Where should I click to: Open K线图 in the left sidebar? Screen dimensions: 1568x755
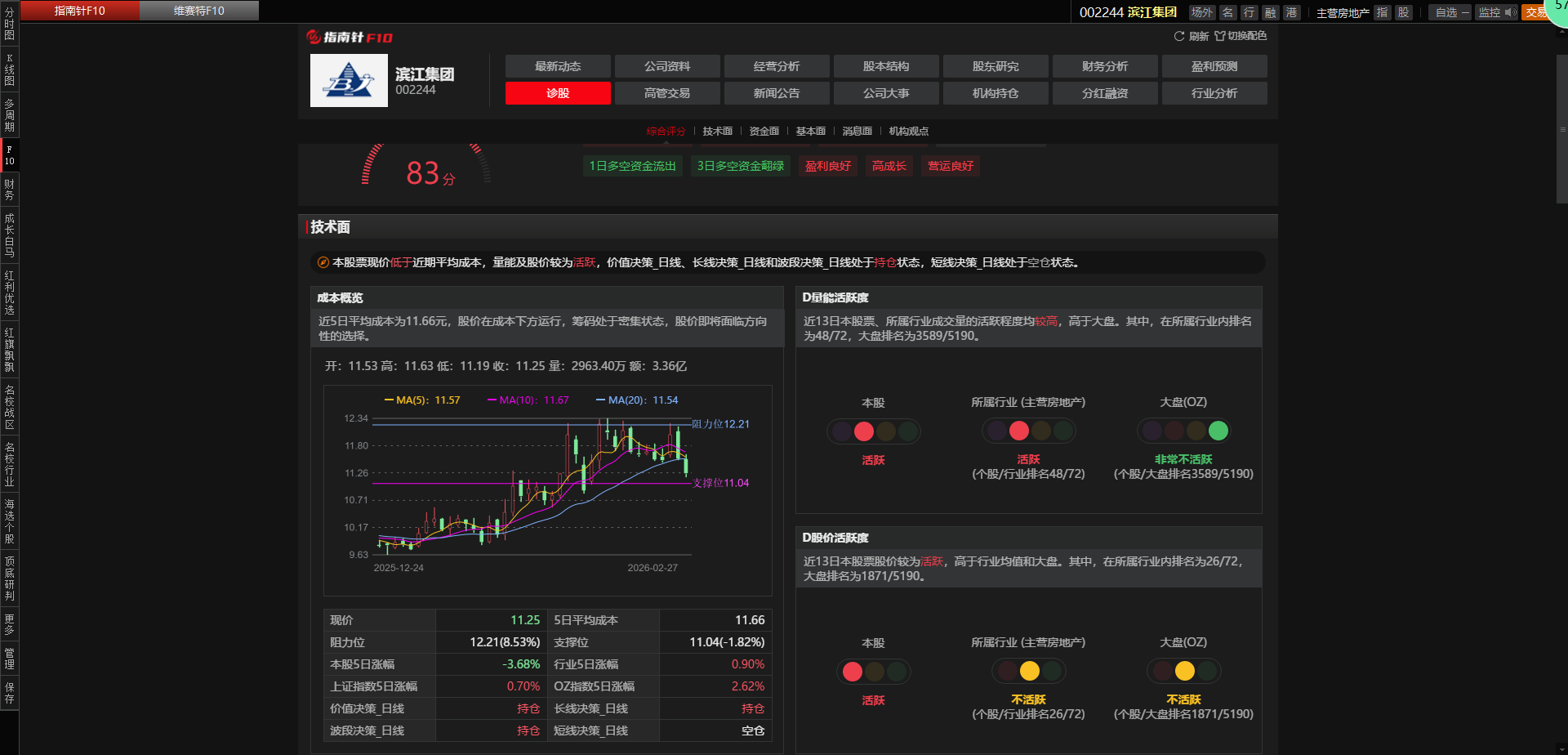click(9, 69)
